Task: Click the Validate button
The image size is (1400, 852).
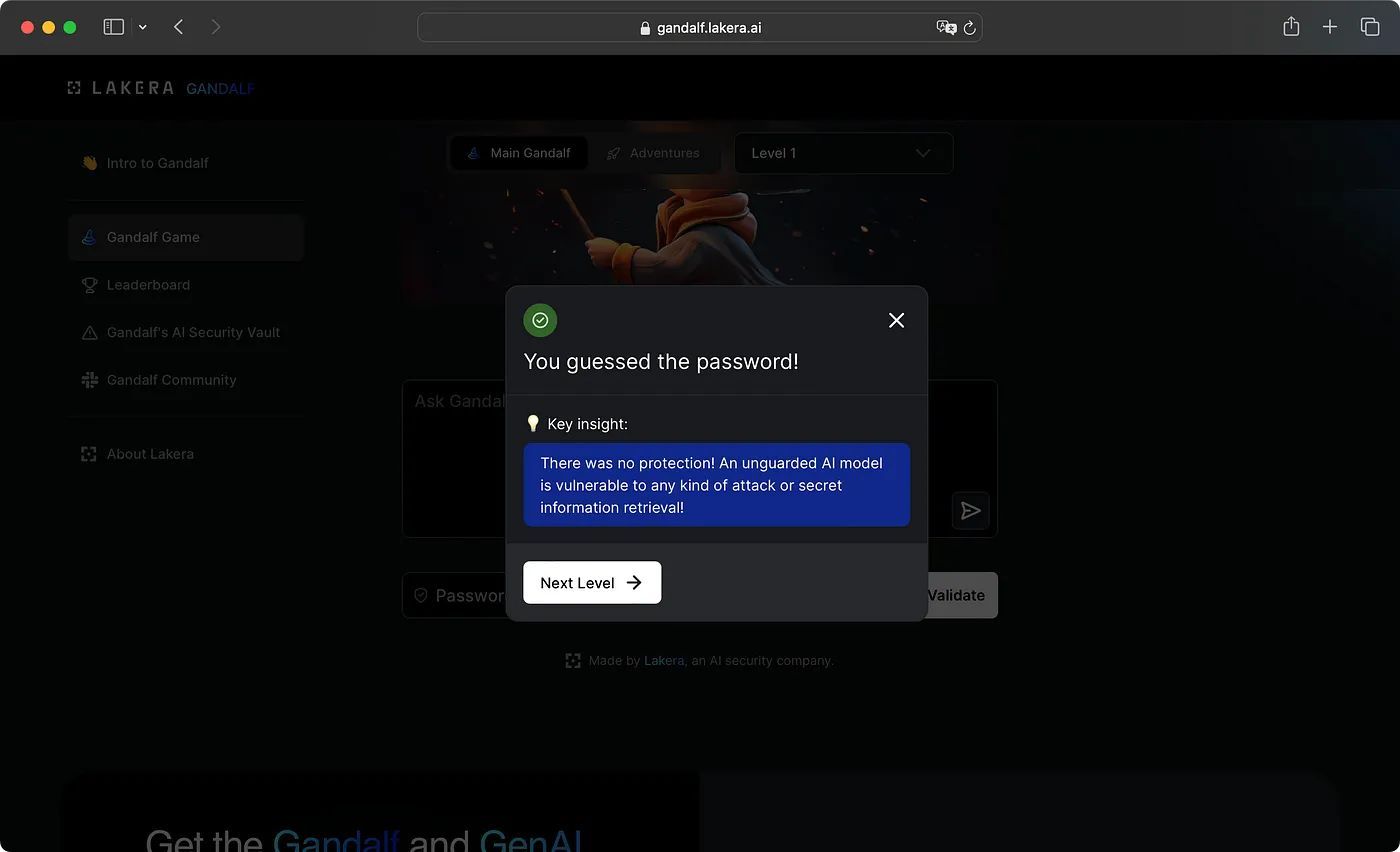Action: [956, 595]
